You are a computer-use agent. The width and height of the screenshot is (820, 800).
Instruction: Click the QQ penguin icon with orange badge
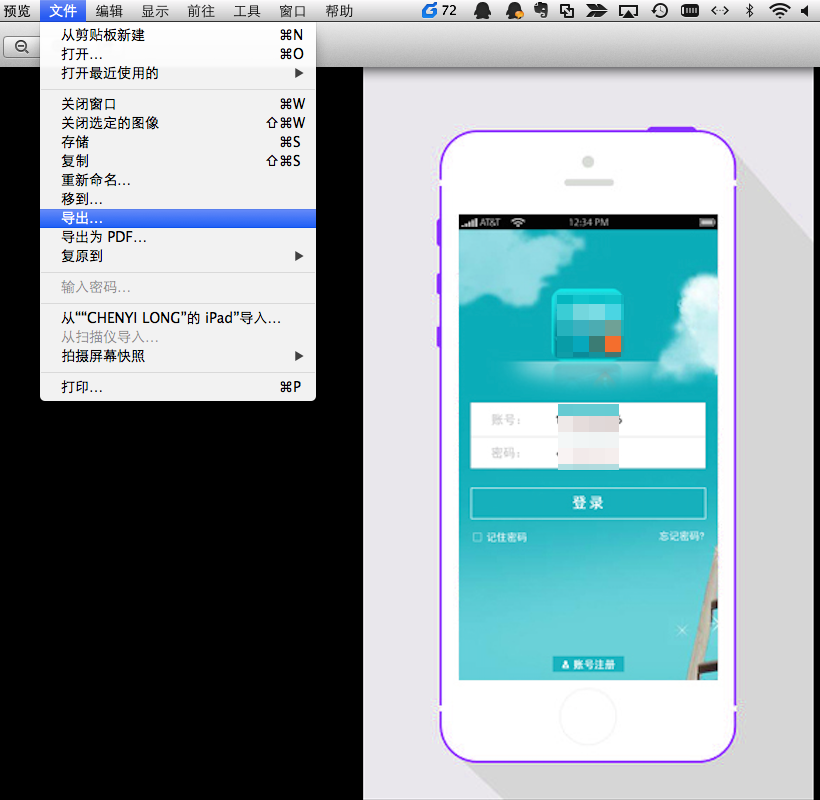pos(515,10)
